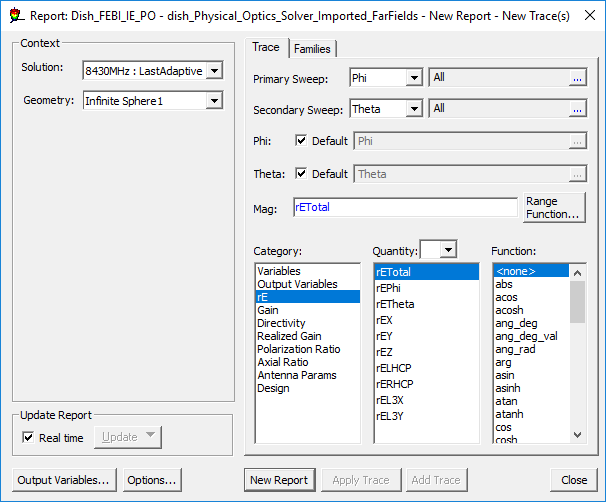Open the Quantity filter dropdown
Image resolution: width=606 pixels, height=502 pixels.
(447, 249)
